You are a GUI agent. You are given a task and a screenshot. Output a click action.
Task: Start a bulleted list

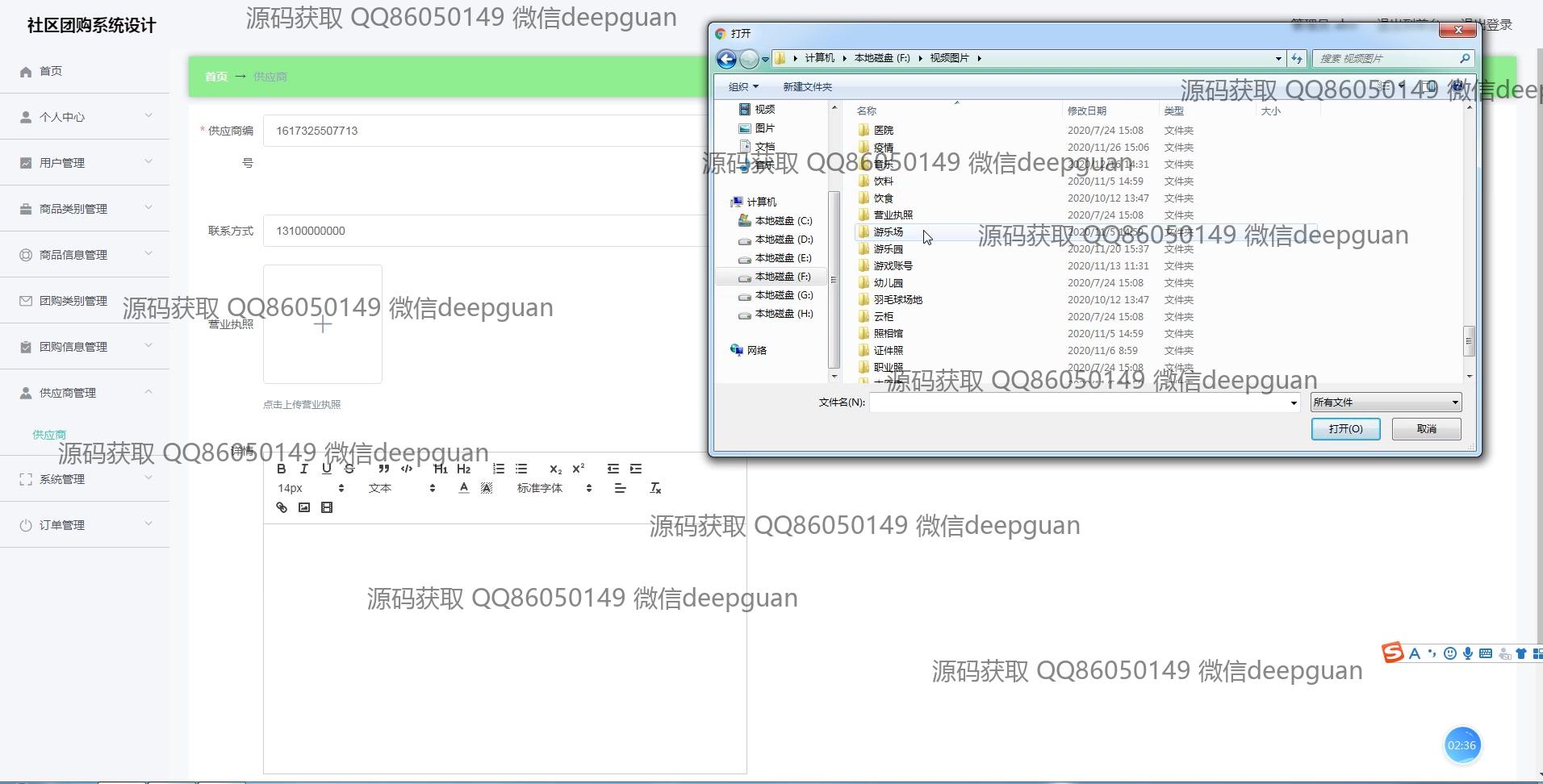click(521, 469)
